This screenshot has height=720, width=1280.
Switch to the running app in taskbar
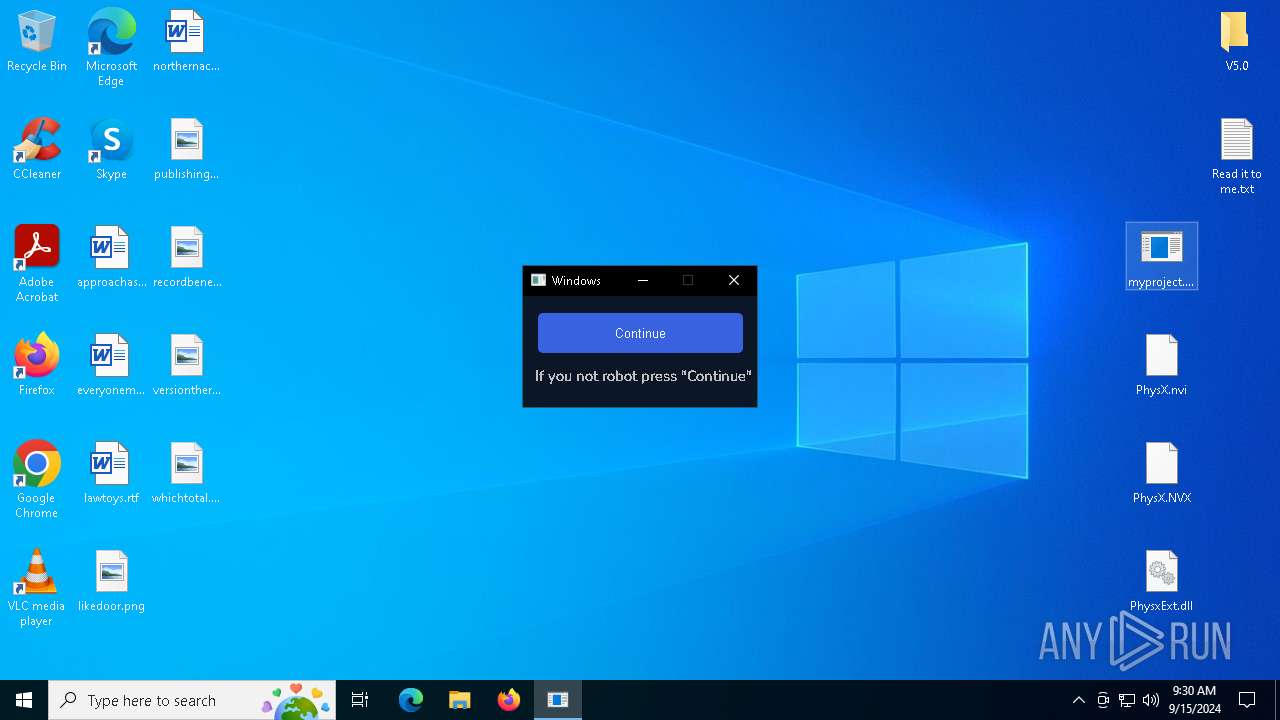coord(558,700)
